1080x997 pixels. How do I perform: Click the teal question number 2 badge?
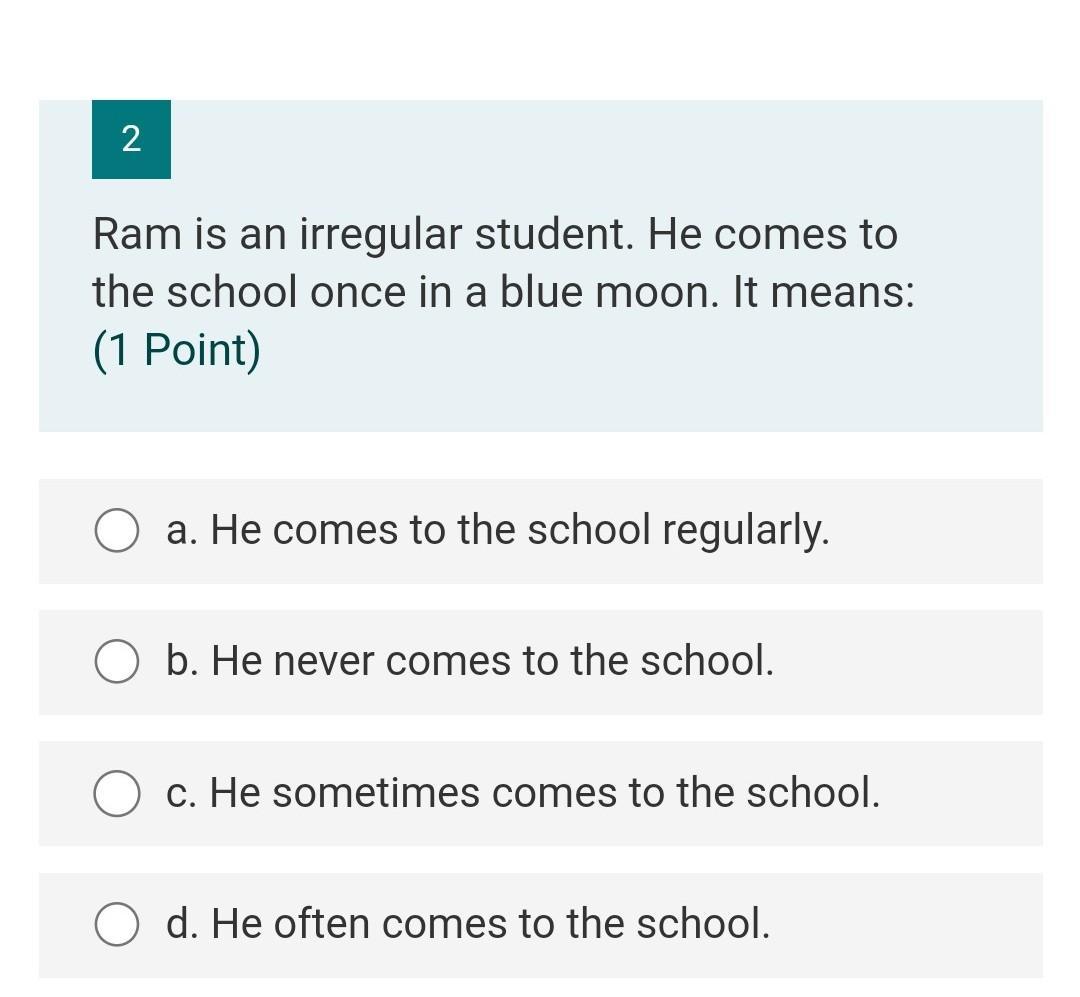coord(131,140)
